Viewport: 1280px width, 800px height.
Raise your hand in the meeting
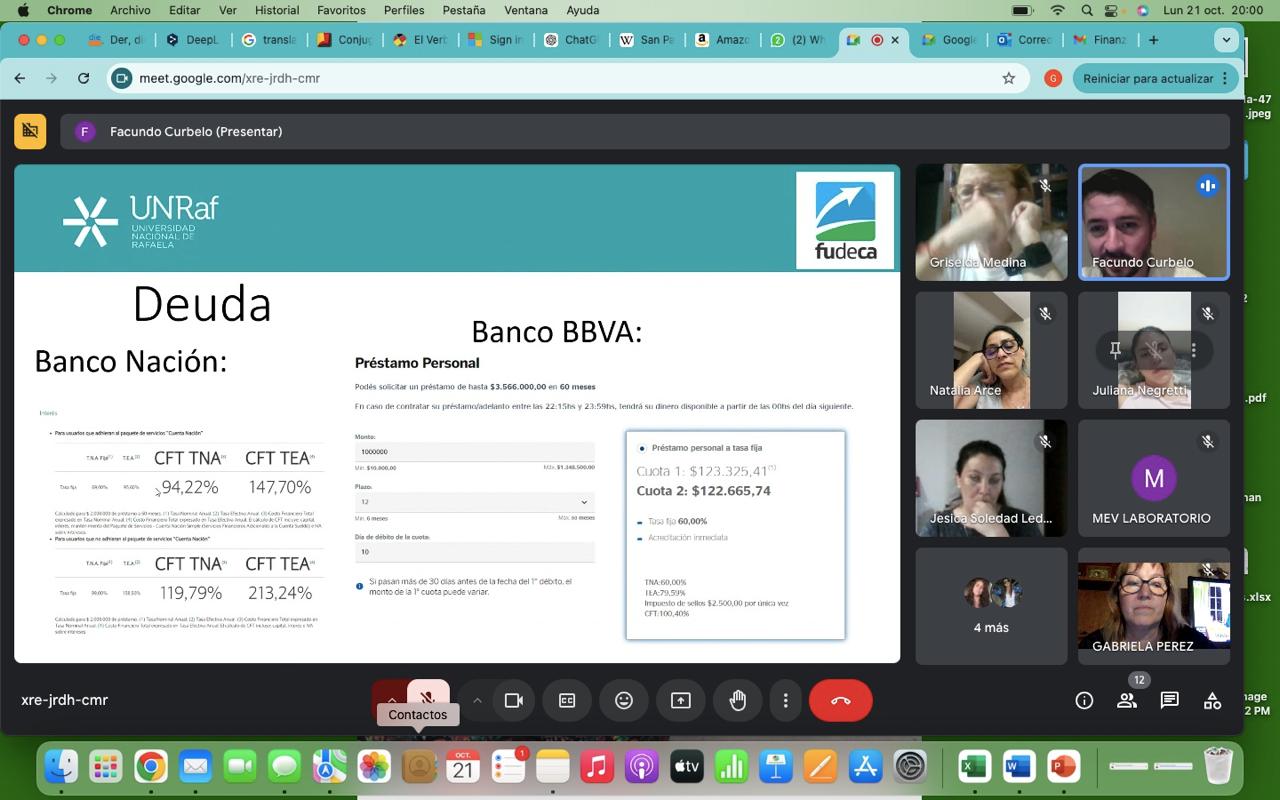point(738,700)
